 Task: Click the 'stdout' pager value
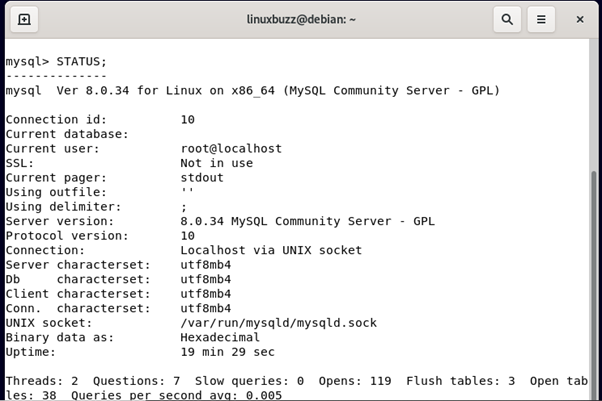[202, 178]
